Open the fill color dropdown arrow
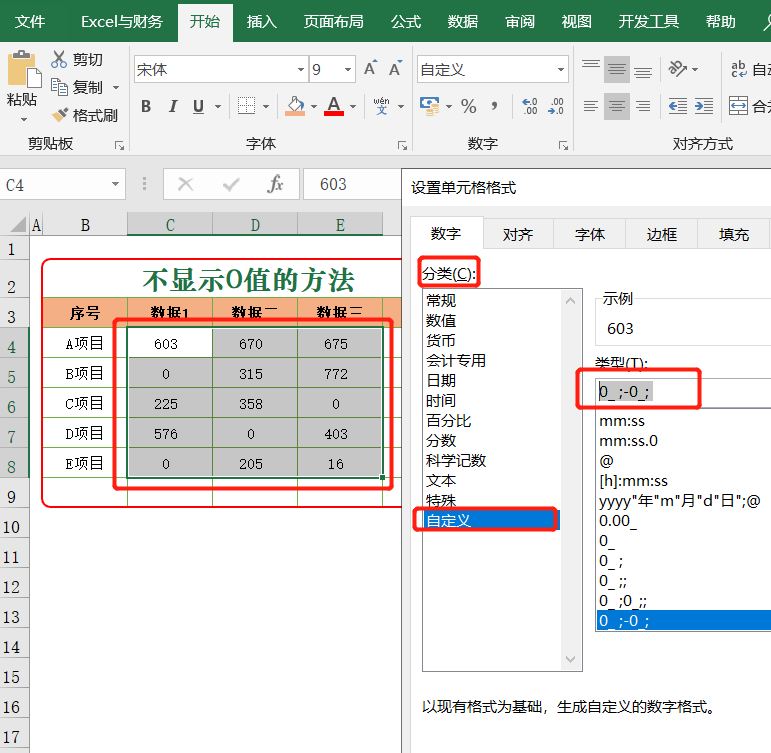The height and width of the screenshot is (753, 771). [314, 106]
